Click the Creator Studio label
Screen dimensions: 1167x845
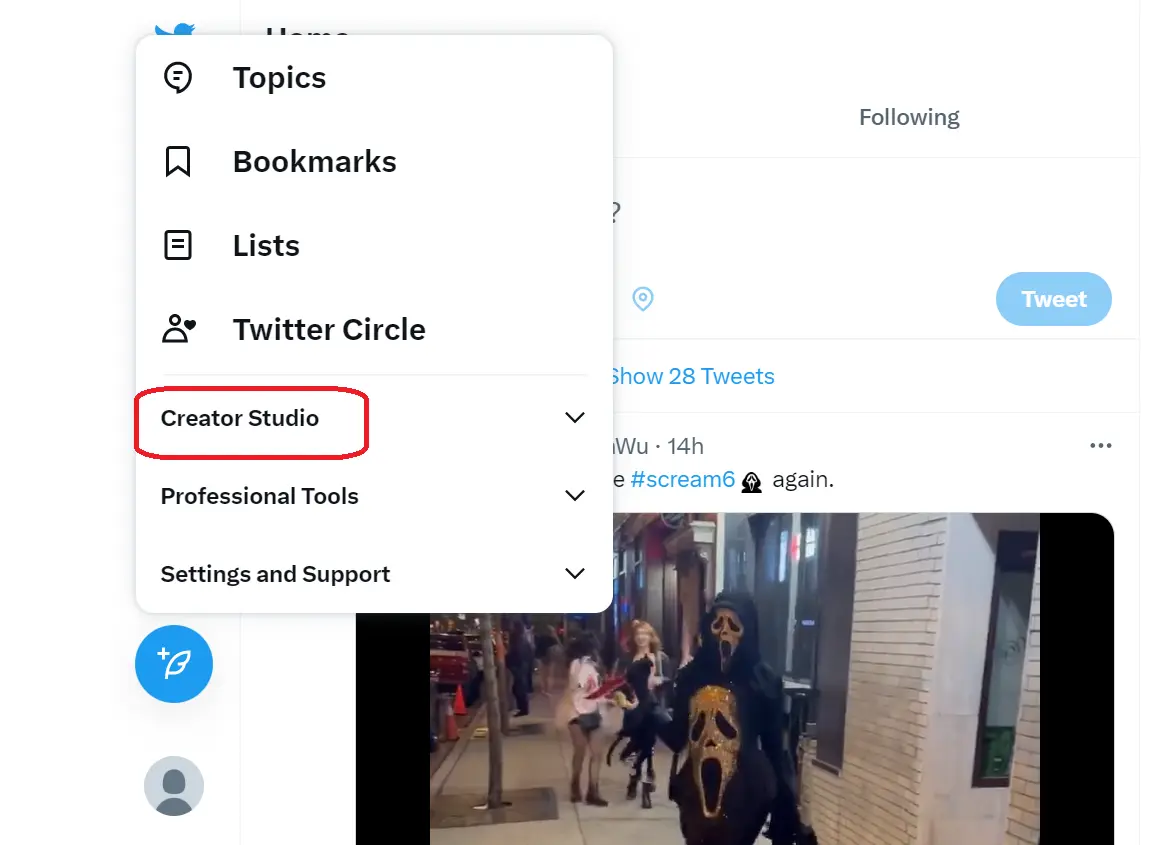(x=240, y=418)
